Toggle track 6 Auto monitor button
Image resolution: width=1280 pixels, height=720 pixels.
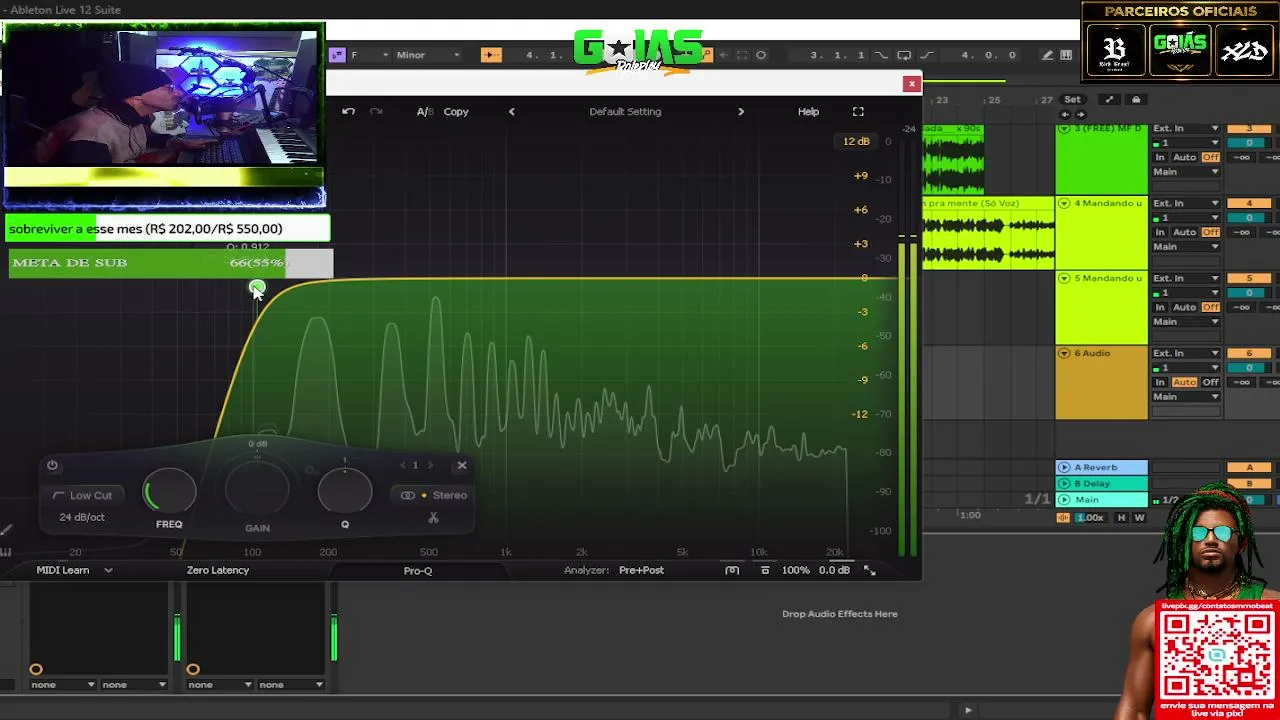click(x=1184, y=382)
